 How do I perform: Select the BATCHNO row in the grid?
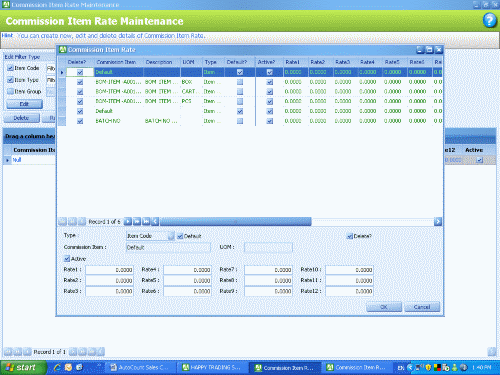coord(250,121)
